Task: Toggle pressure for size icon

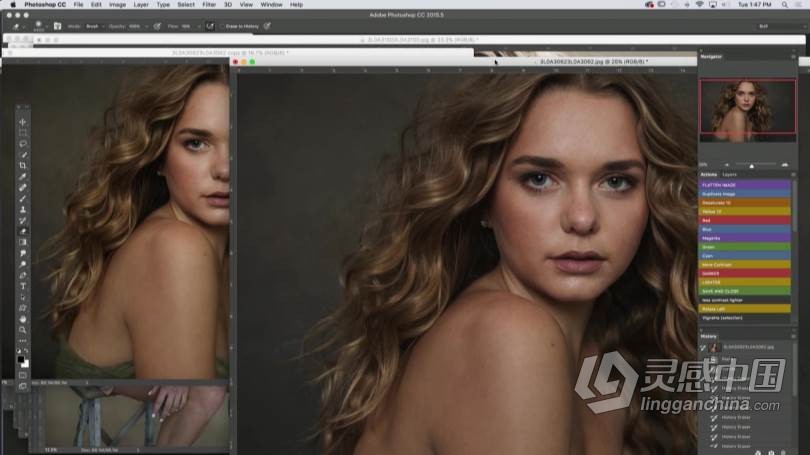Action: click(x=267, y=26)
